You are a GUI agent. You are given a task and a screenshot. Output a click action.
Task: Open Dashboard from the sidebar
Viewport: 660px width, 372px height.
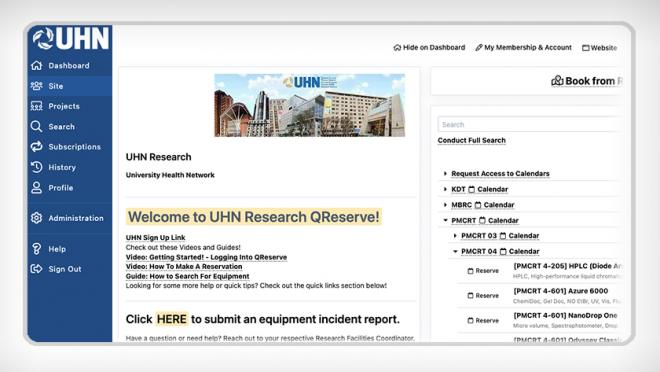coord(70,66)
